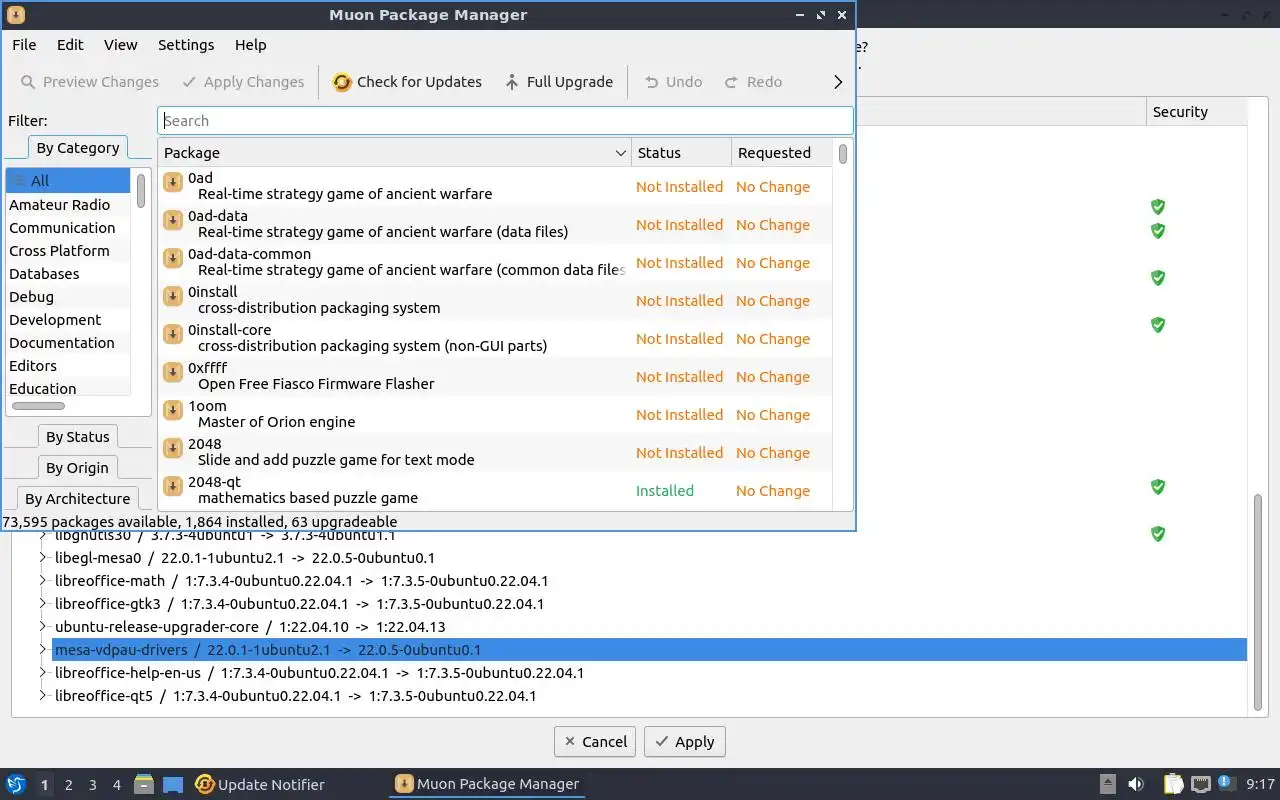Expand the By Status filter section
The image size is (1280, 800).
[77, 437]
